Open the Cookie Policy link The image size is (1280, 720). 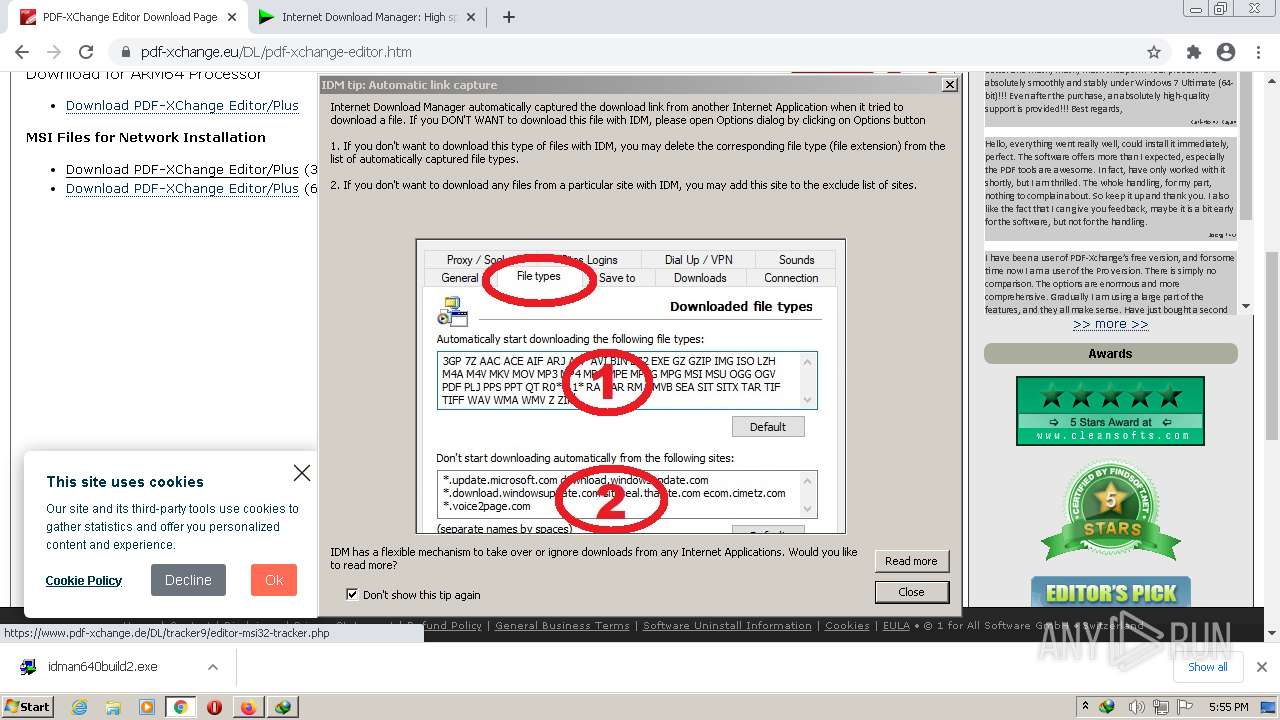pos(84,580)
